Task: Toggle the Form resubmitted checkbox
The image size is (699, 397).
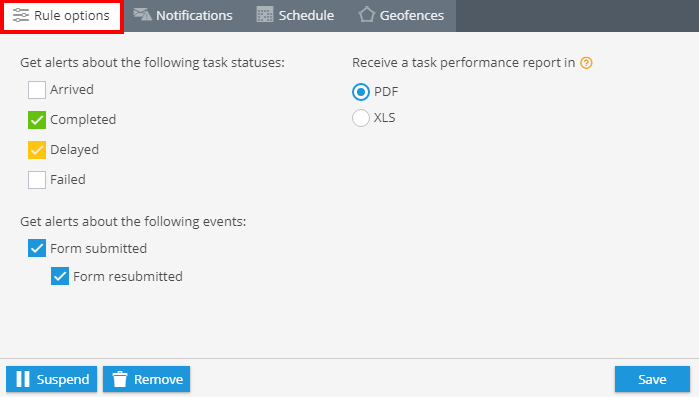Action: tap(60, 276)
